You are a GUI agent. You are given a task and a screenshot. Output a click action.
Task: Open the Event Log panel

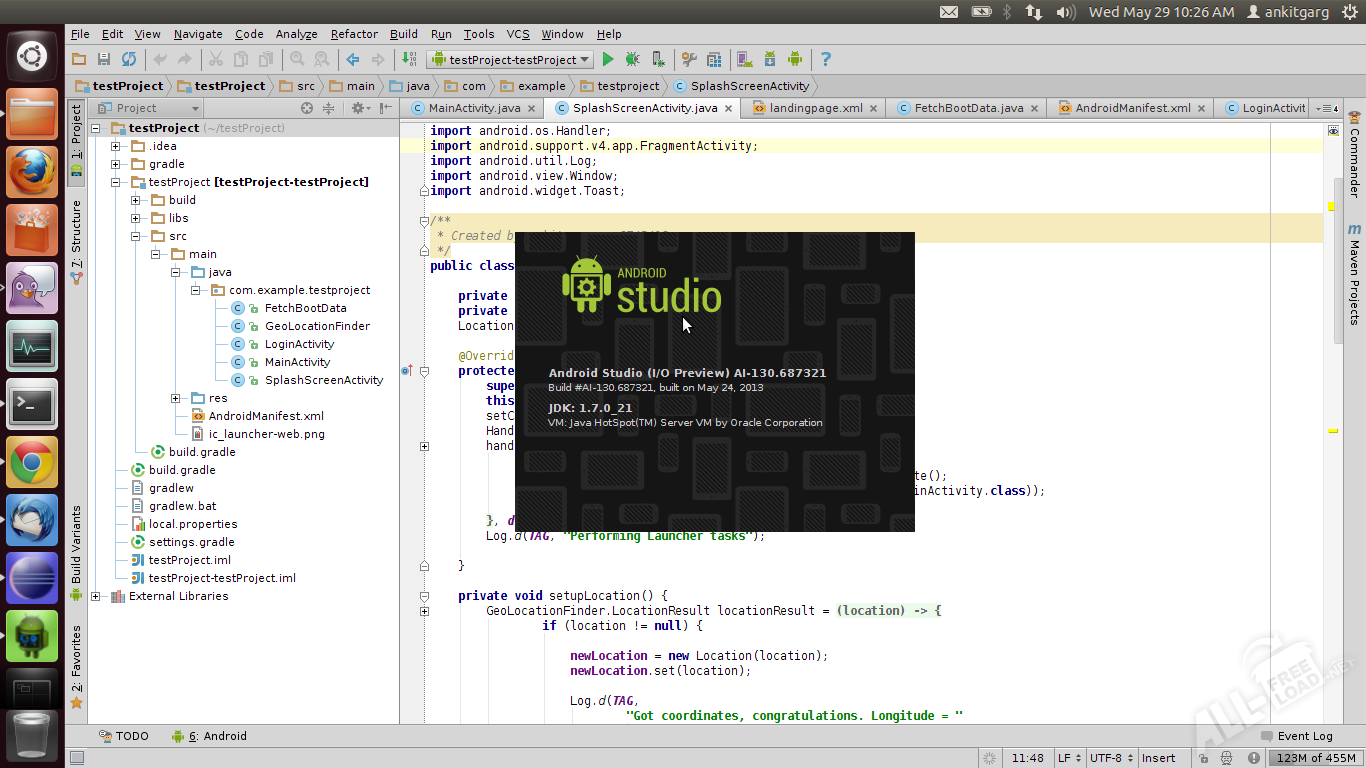pyautogui.click(x=1295, y=736)
